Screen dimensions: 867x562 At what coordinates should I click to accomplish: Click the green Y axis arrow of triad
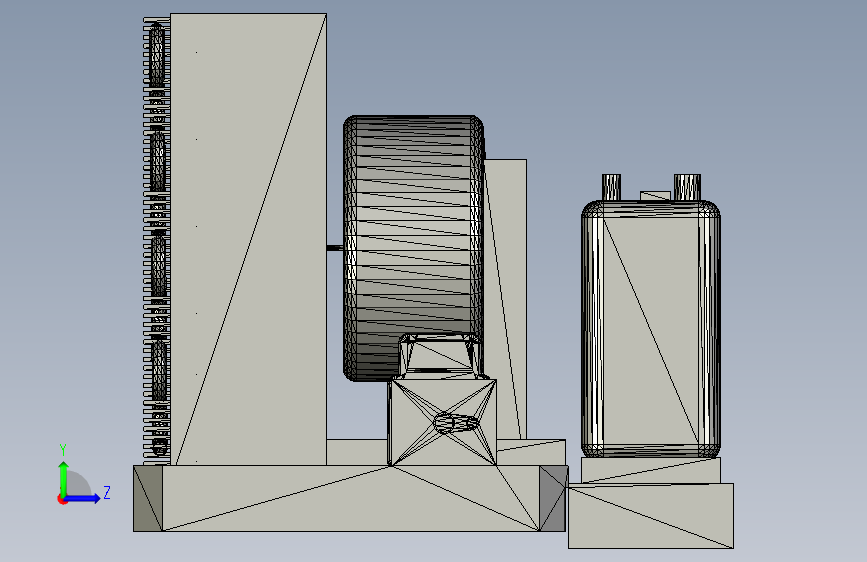coord(64,476)
